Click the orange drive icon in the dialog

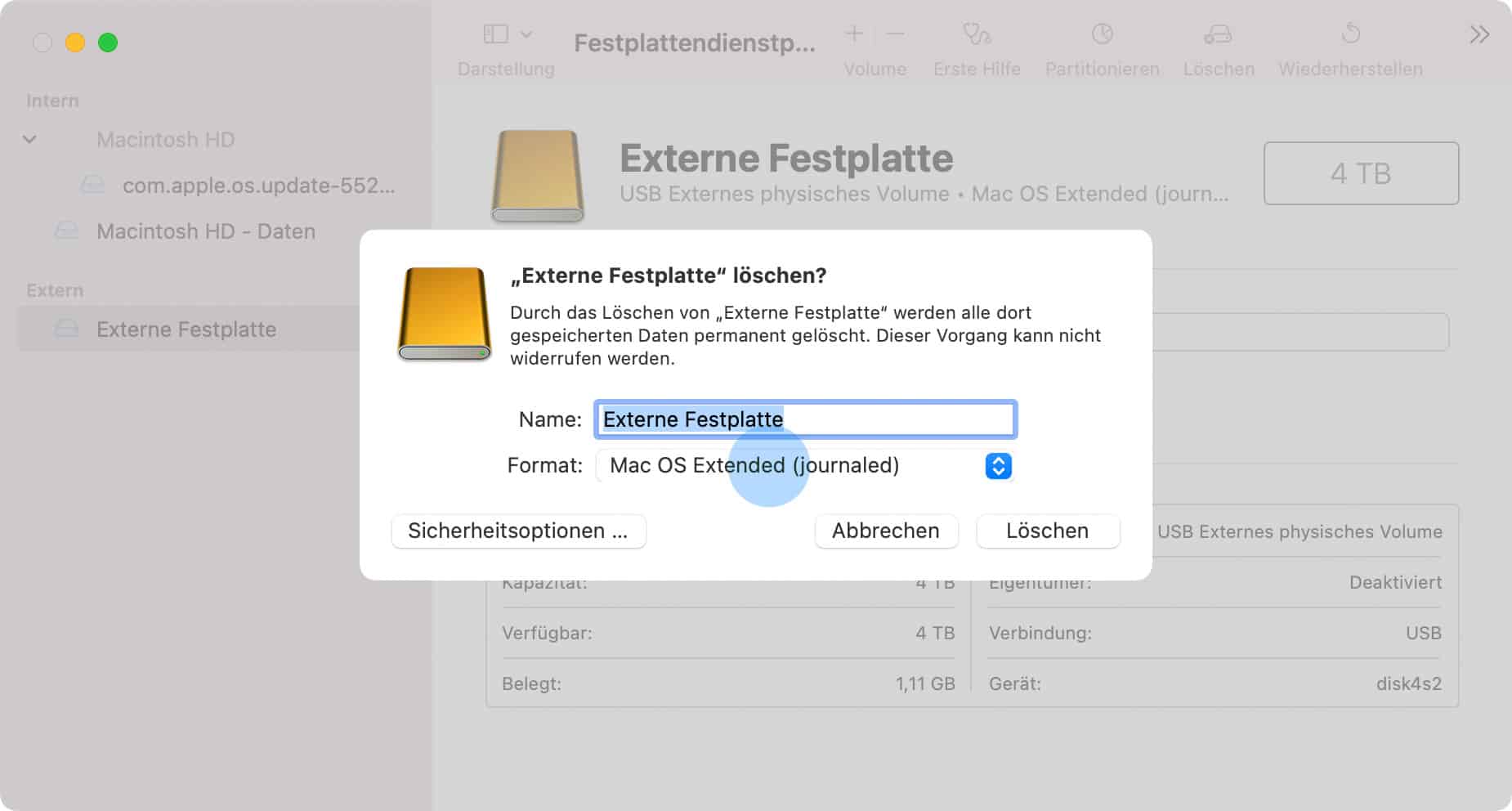[x=445, y=314]
